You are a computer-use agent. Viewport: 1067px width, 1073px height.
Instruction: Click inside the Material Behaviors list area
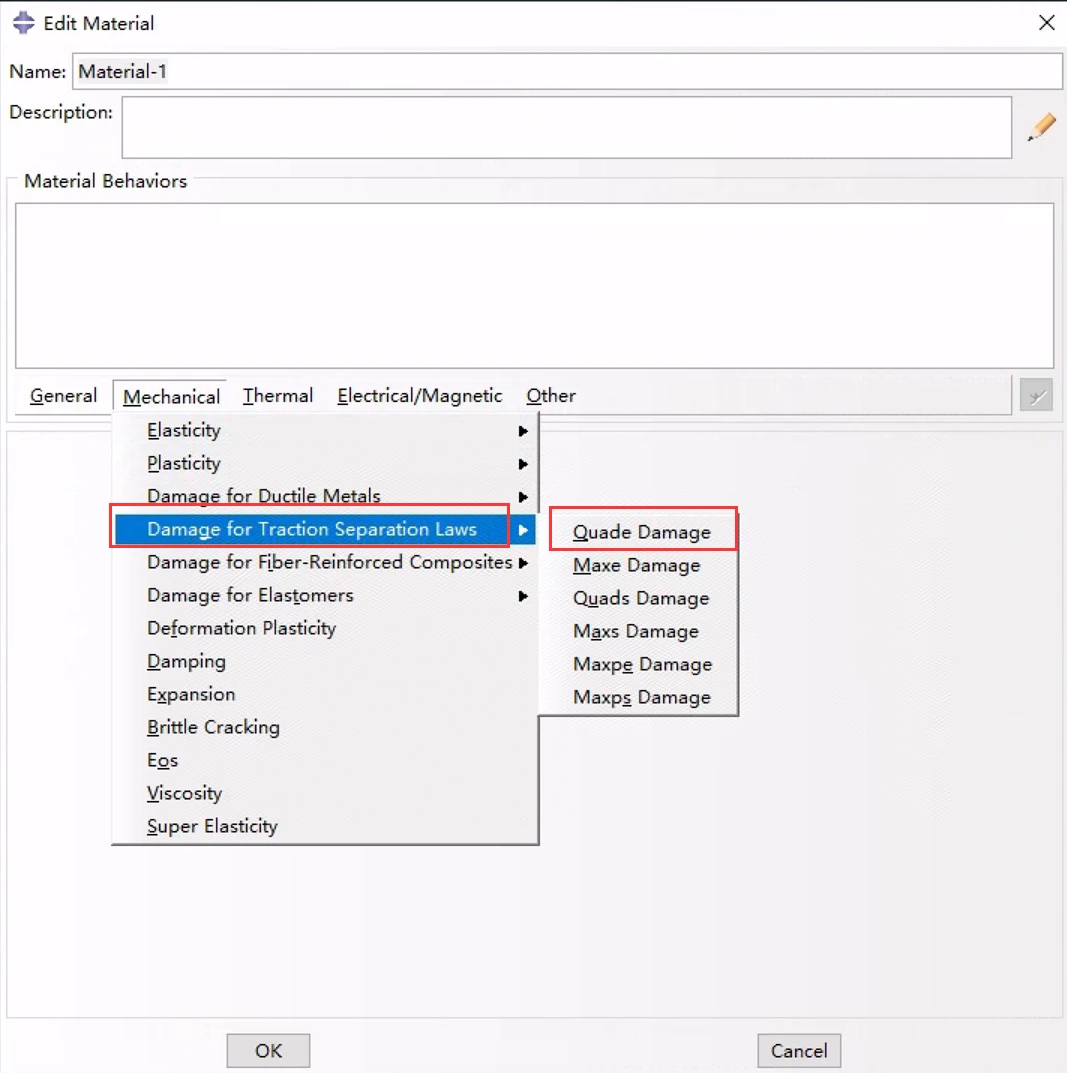pos(534,285)
